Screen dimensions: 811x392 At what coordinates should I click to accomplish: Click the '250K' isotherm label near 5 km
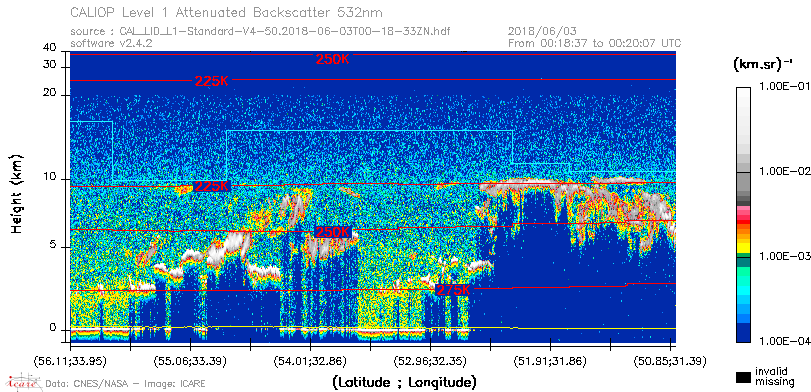click(x=332, y=232)
